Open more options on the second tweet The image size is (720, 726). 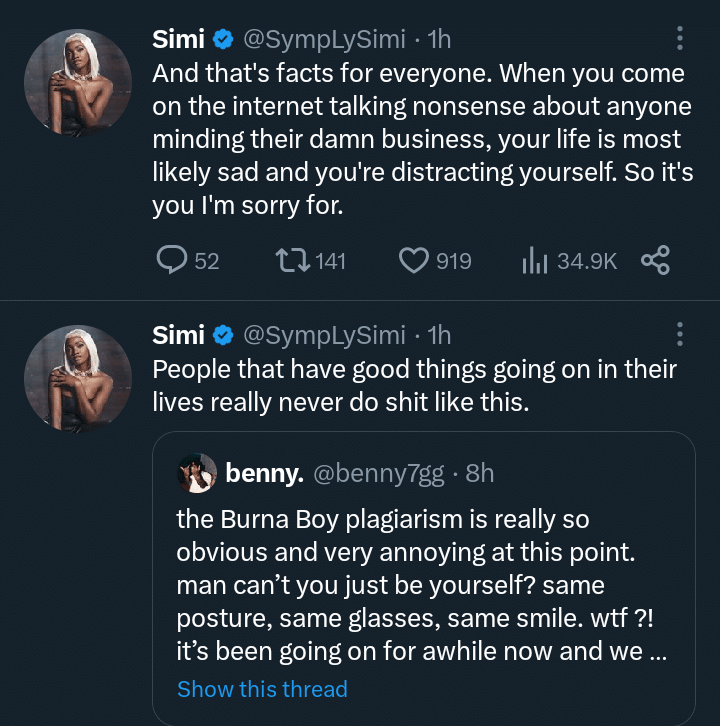pos(680,334)
